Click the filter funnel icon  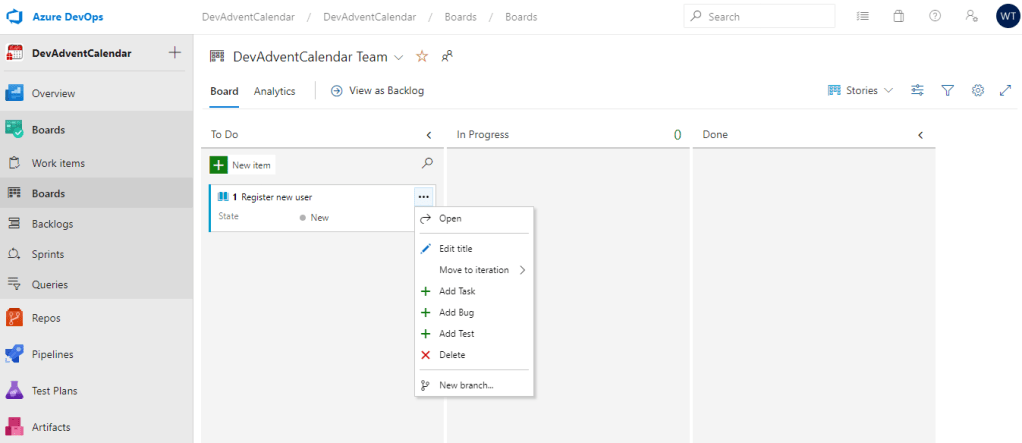(947, 91)
